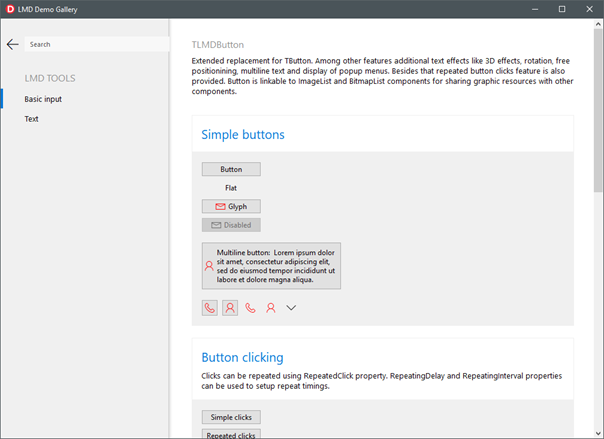Click the Multiline lorem ipsum button
This screenshot has width=604, height=439.
coord(271,266)
